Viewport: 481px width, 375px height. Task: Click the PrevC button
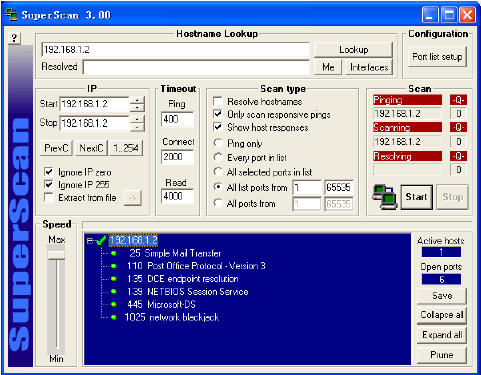point(56,148)
